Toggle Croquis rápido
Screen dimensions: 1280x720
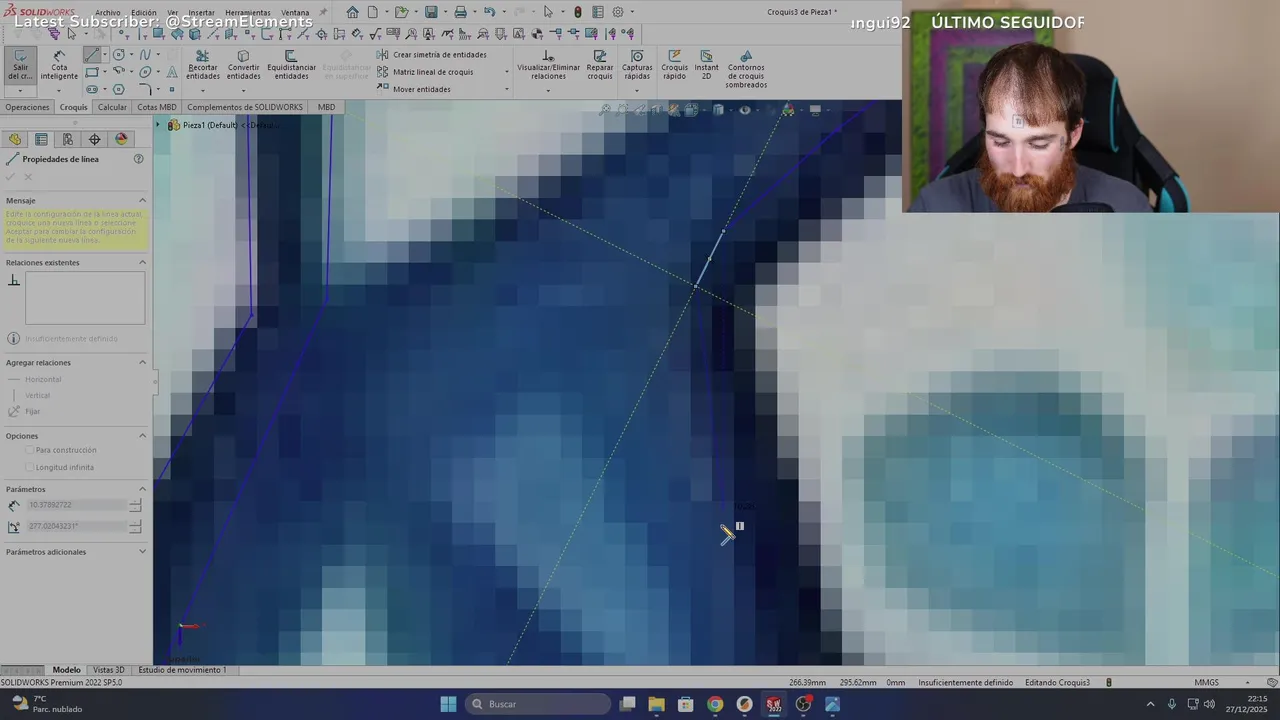pos(674,65)
